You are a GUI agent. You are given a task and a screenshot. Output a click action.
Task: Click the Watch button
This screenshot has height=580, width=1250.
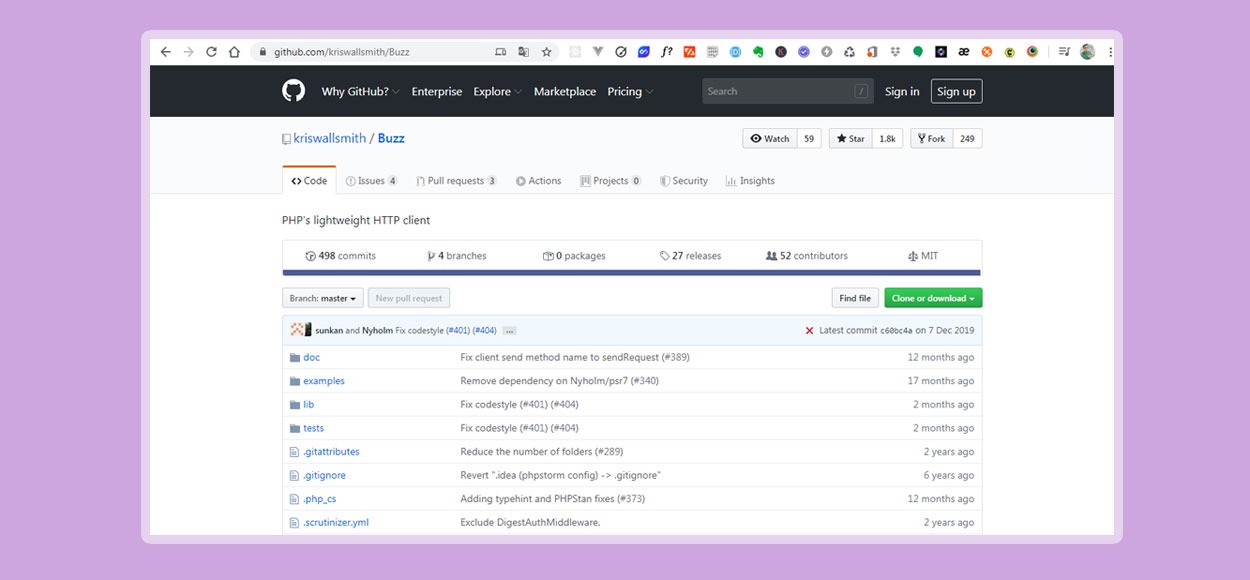coord(770,139)
